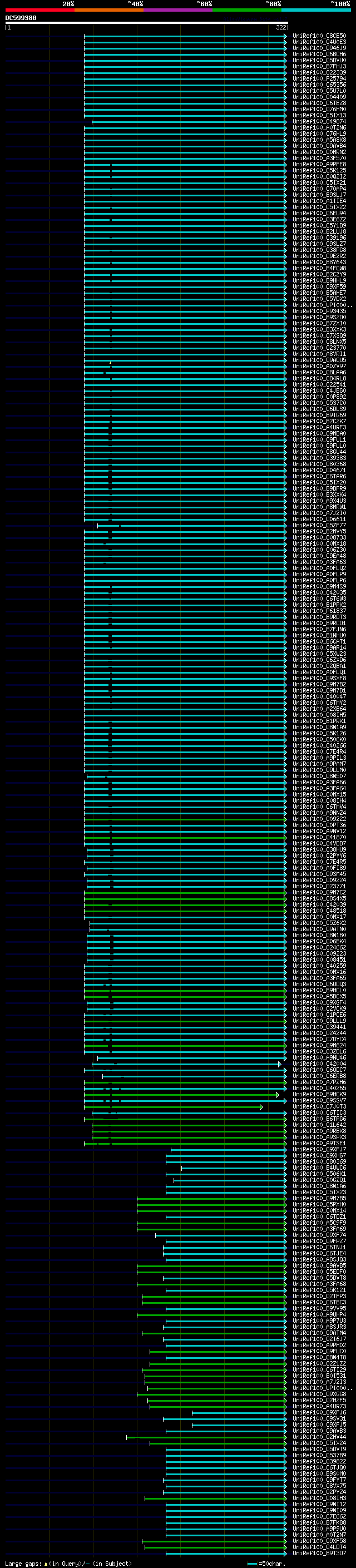Select hit UniRef100_A5A8K8
Screen dimensions: 356x1568
click(x=319, y=140)
